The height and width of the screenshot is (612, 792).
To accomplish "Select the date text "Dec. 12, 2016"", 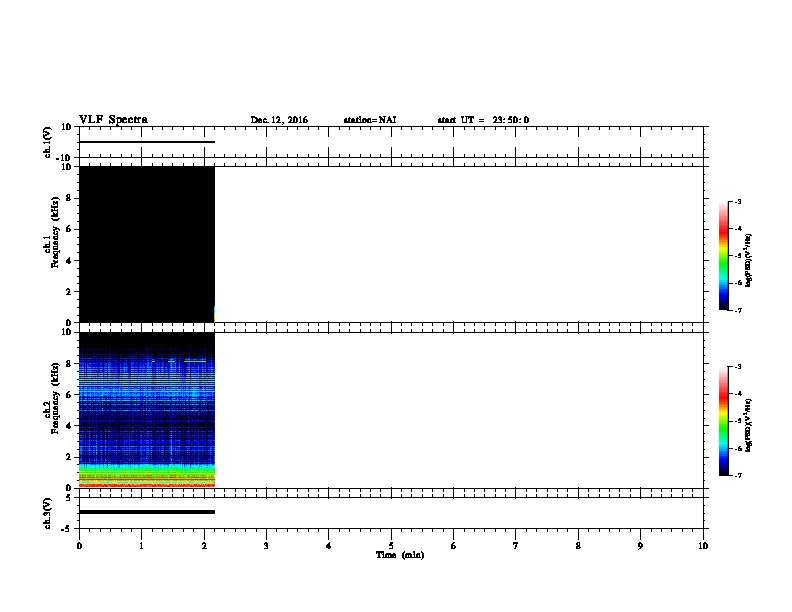I will [279, 120].
